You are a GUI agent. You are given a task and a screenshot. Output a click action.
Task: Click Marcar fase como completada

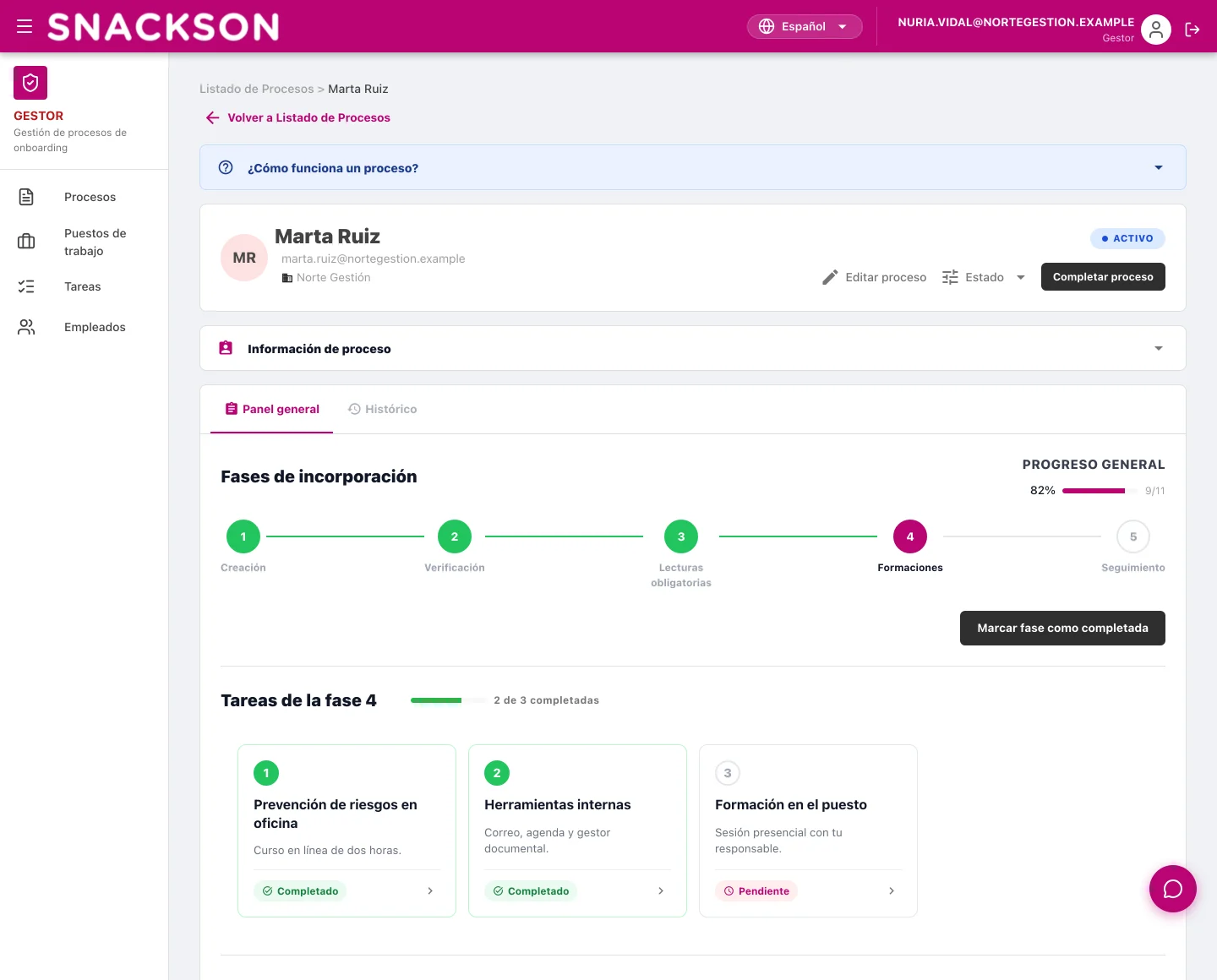click(1062, 628)
